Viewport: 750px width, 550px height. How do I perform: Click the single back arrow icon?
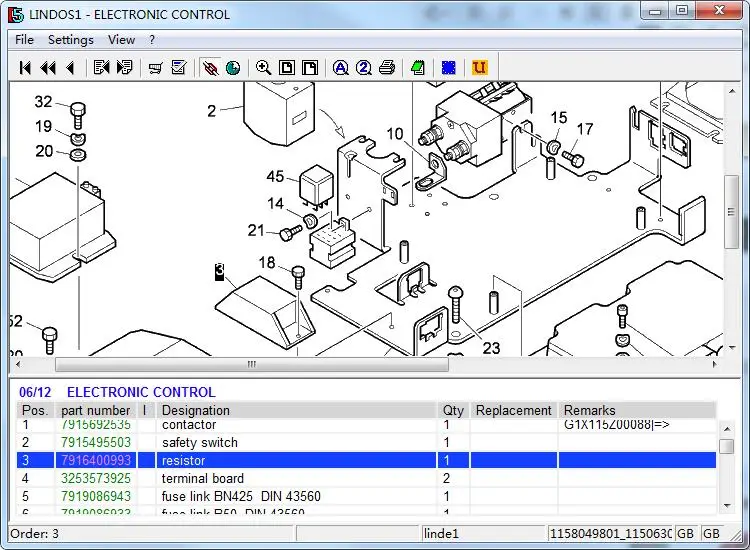pyautogui.click(x=70, y=68)
